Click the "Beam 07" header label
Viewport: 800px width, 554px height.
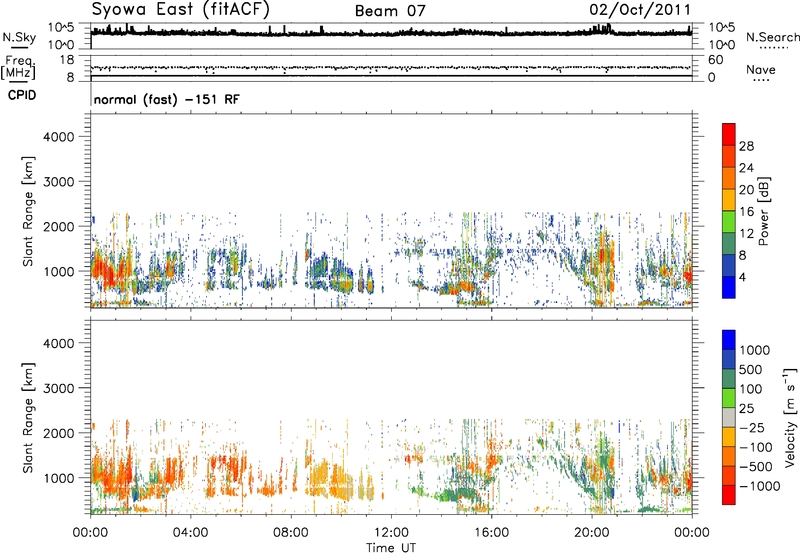(x=390, y=11)
